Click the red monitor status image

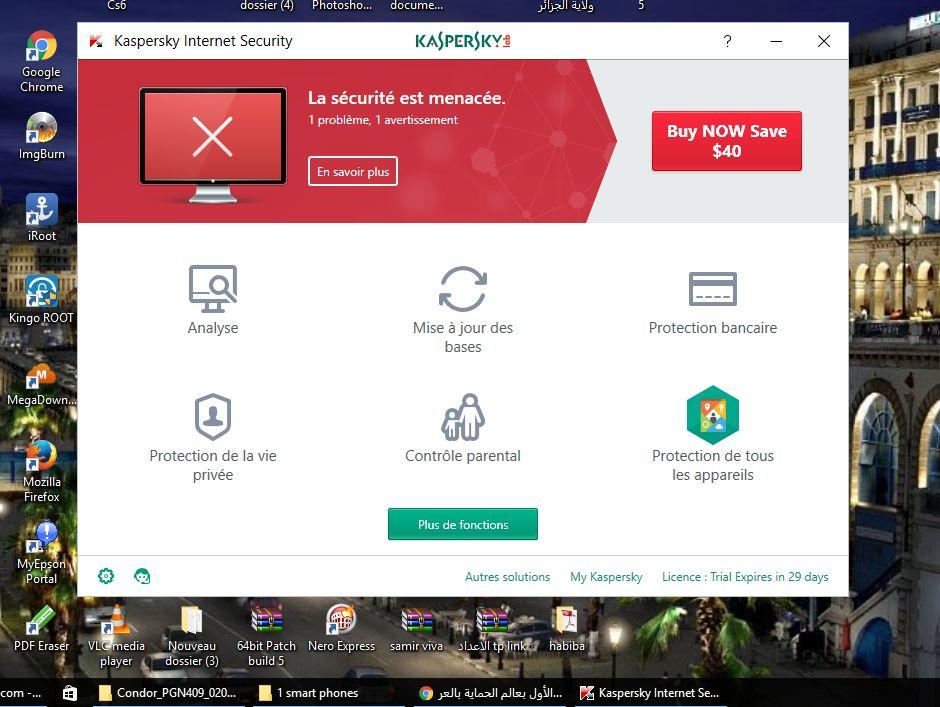[x=213, y=145]
